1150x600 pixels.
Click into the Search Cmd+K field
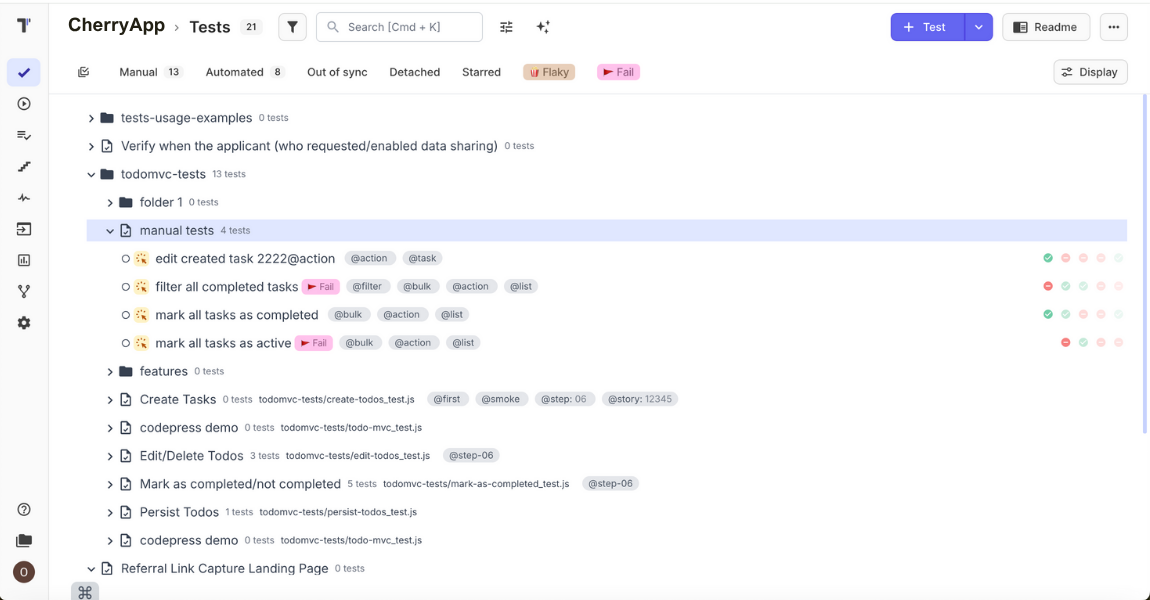coord(399,27)
